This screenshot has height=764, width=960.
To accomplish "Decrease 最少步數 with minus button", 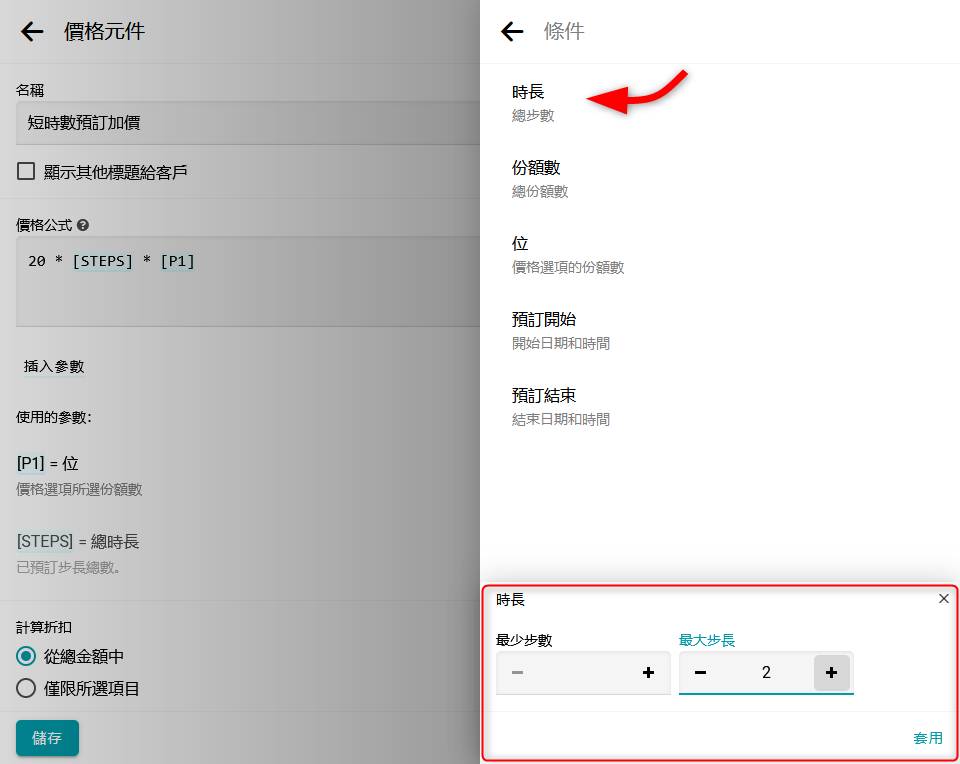I will pyautogui.click(x=517, y=673).
